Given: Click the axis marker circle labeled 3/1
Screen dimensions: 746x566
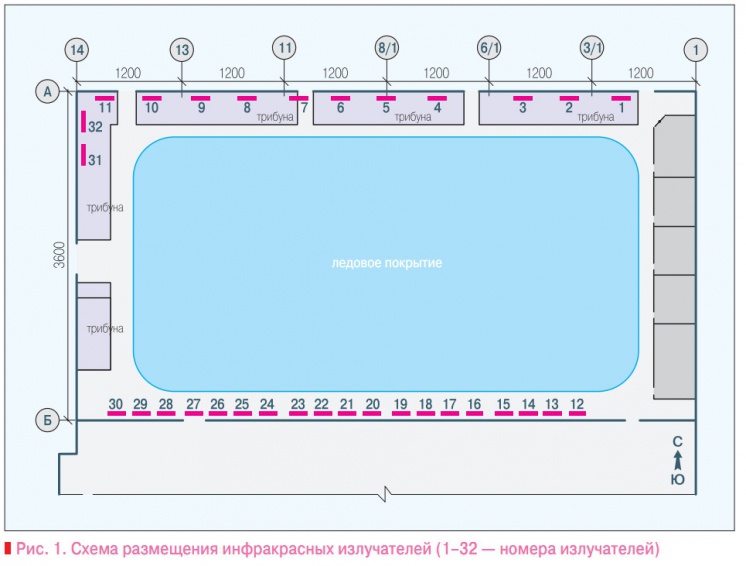Looking at the screenshot, I should pos(591,49).
